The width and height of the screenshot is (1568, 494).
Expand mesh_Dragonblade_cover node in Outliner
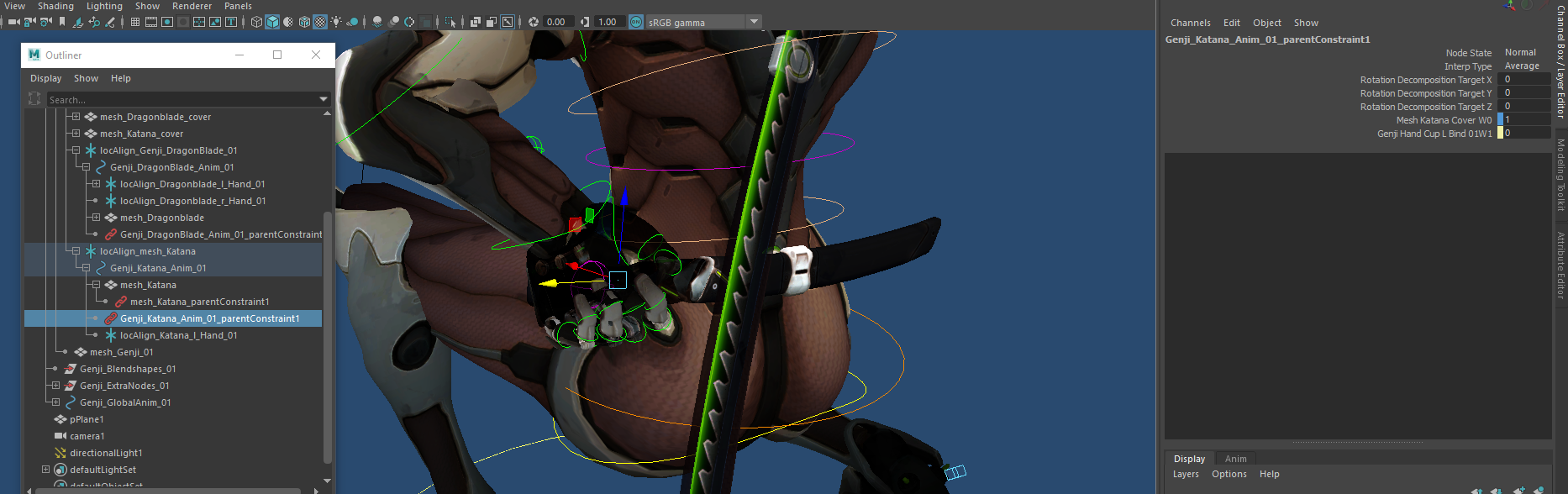(76, 117)
